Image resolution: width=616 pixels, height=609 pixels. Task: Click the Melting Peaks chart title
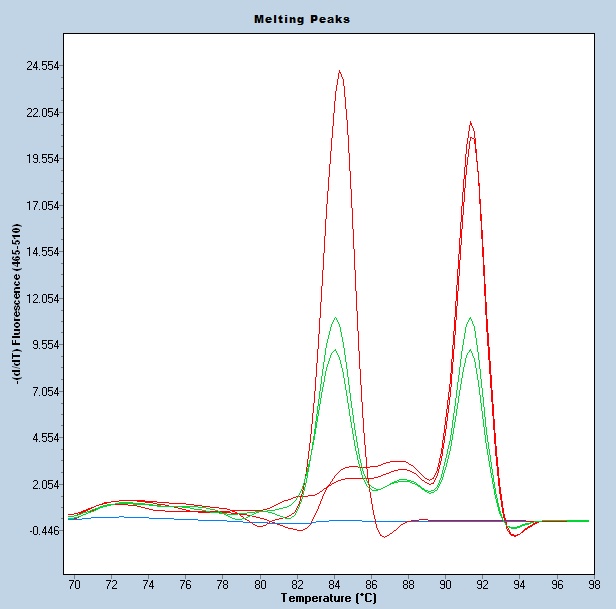click(x=301, y=19)
